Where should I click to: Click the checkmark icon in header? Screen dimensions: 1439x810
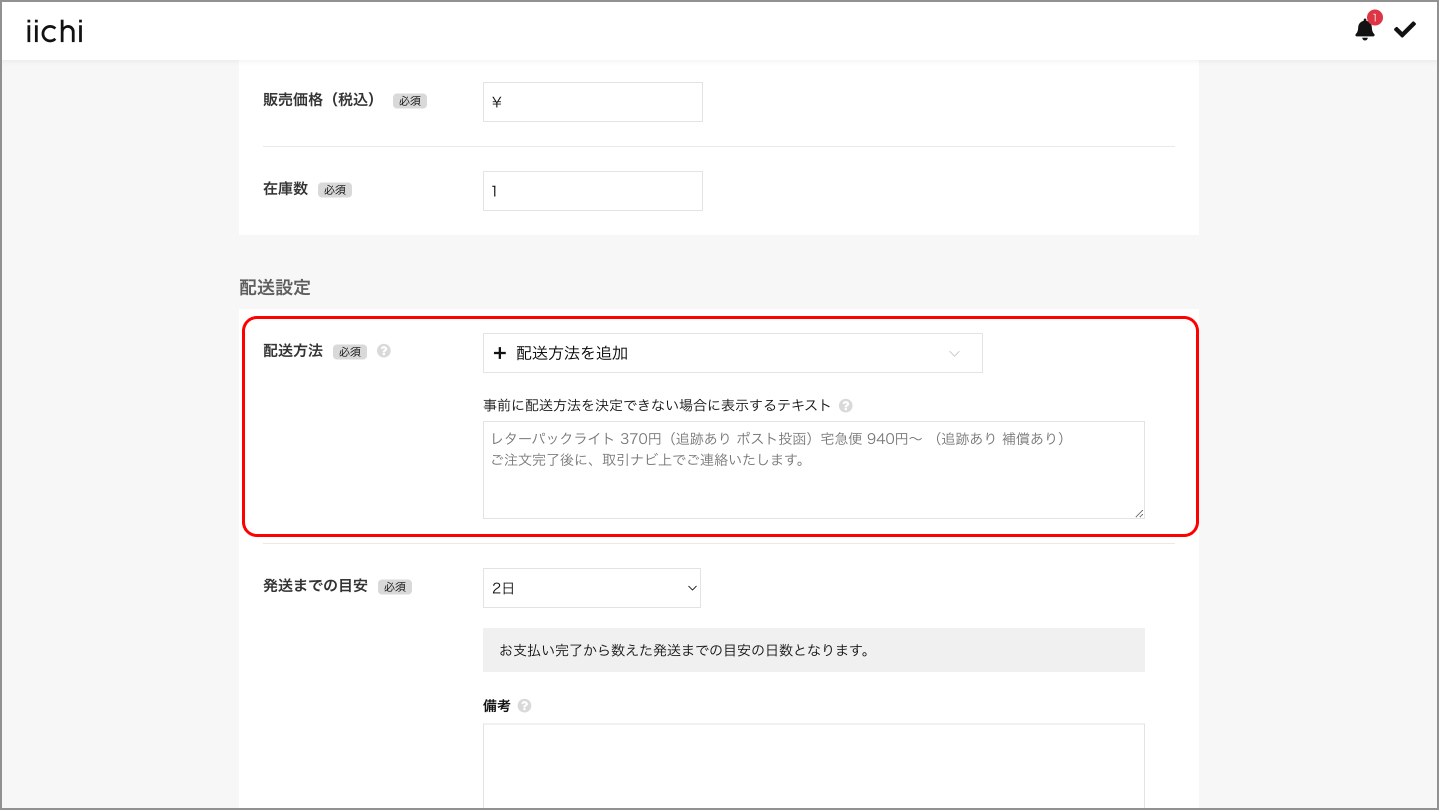coord(1405,30)
